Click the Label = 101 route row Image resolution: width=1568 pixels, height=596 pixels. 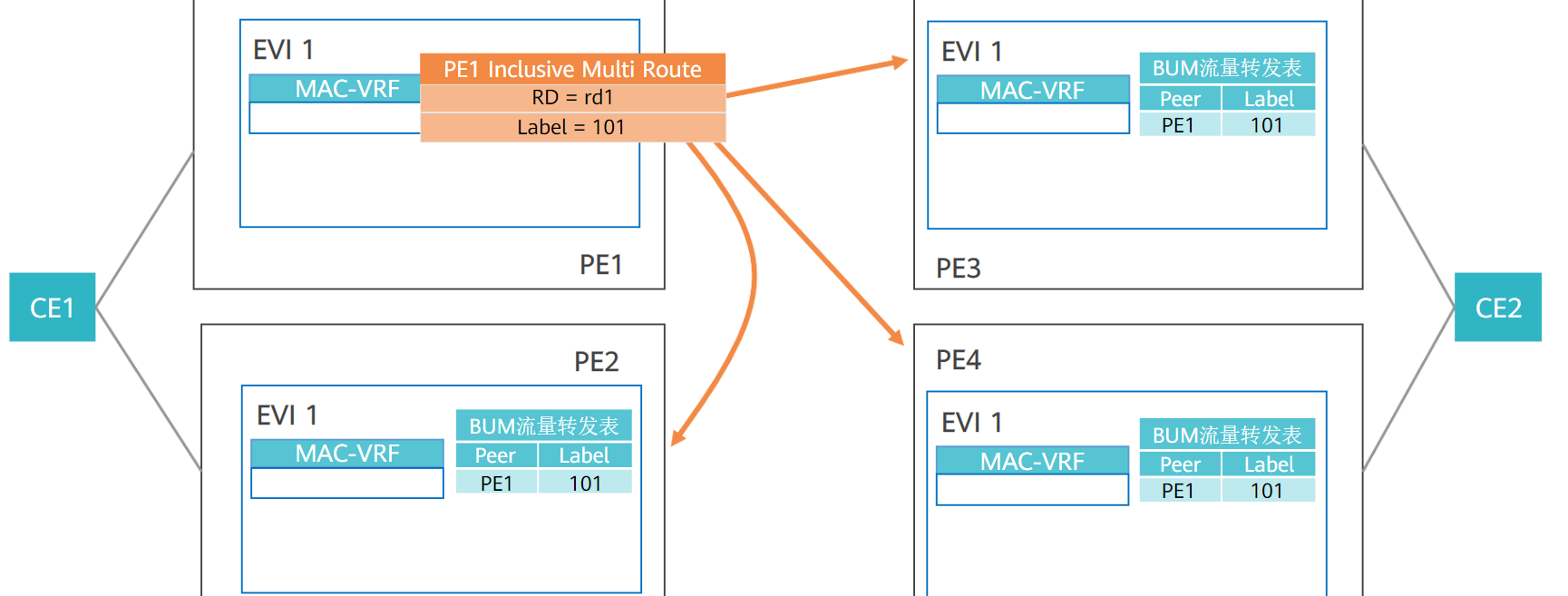[x=572, y=127]
